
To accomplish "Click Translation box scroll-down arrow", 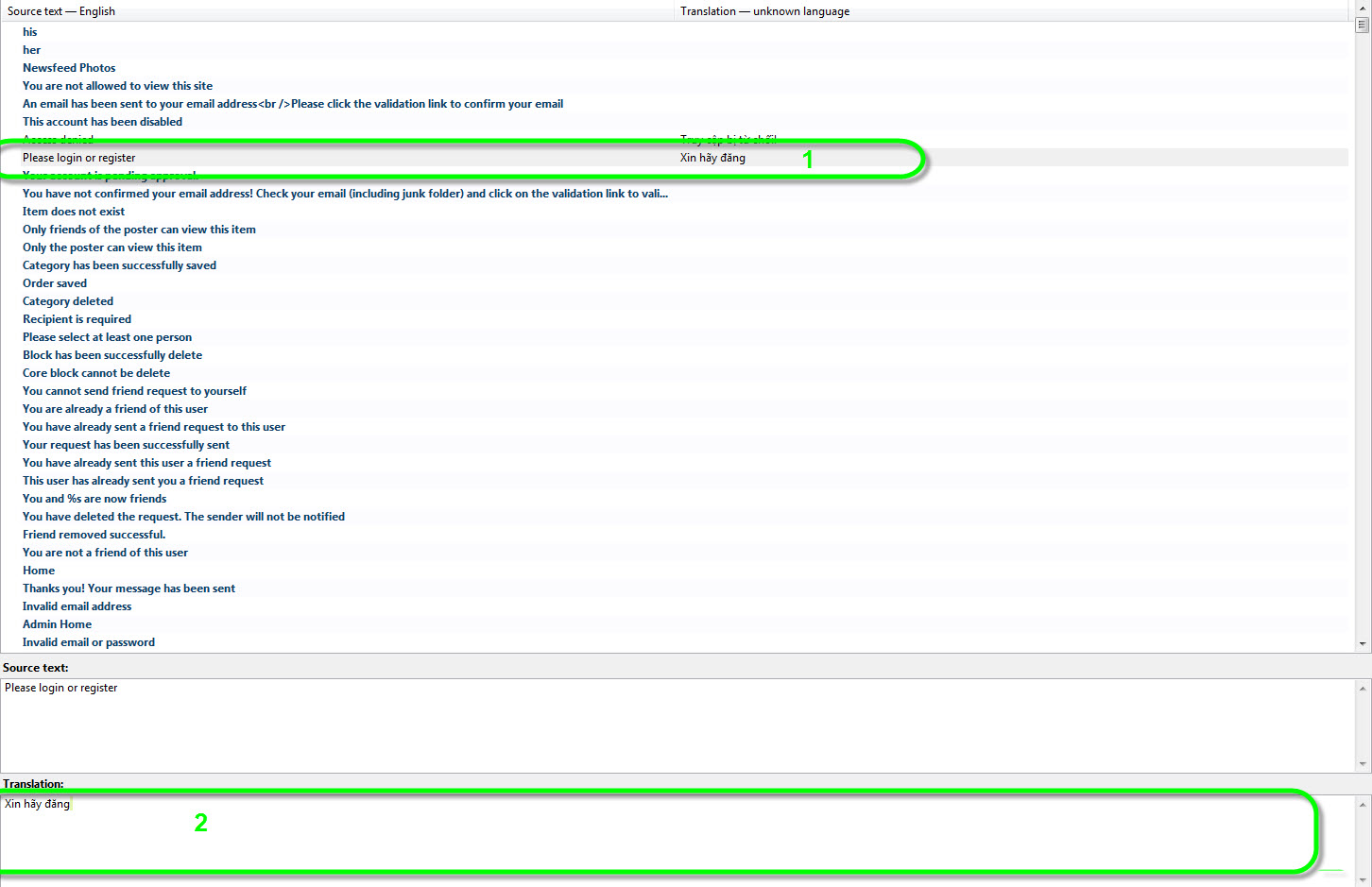I will click(1362, 878).
